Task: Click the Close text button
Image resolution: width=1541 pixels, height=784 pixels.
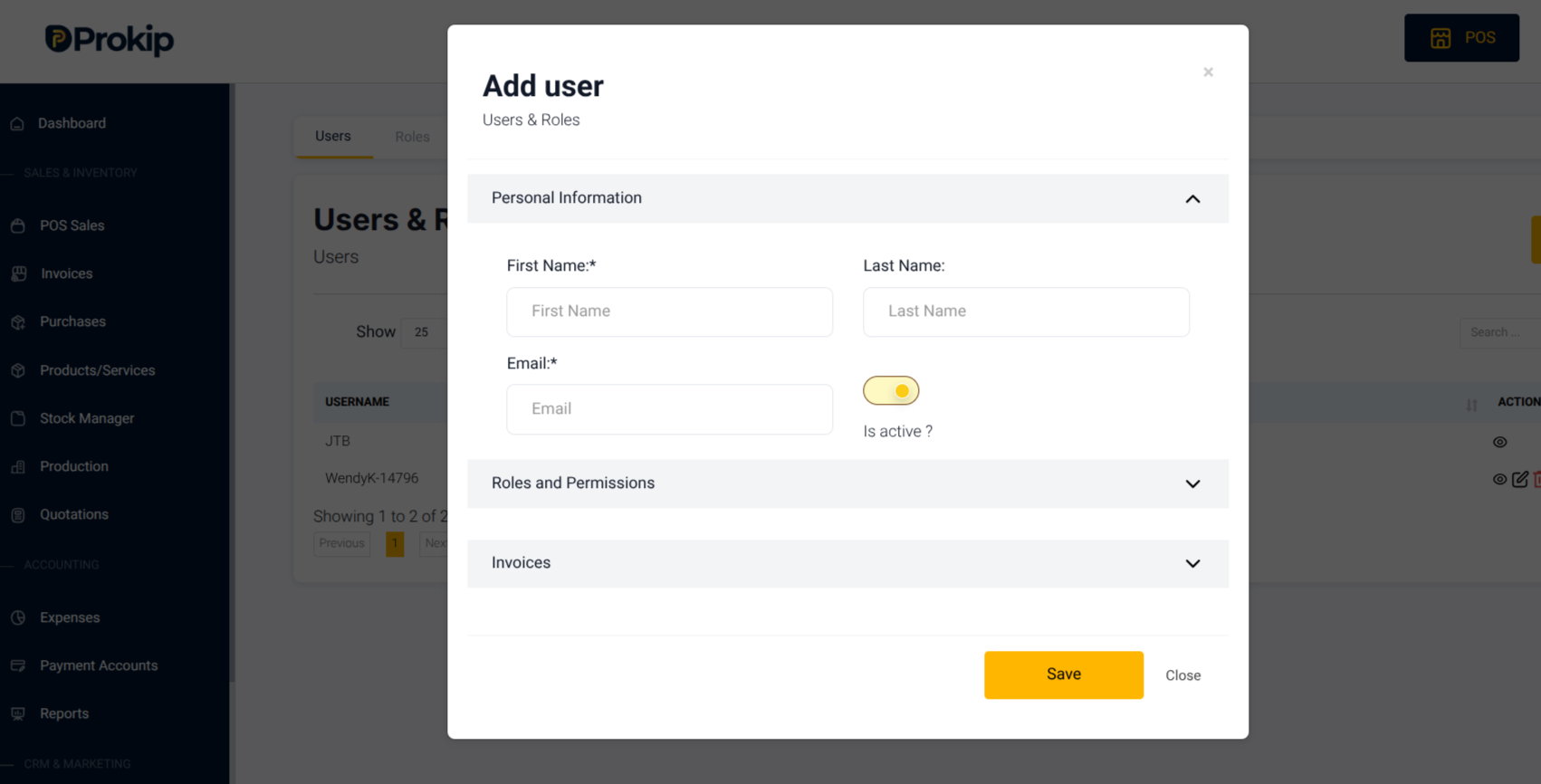Action: click(1183, 676)
